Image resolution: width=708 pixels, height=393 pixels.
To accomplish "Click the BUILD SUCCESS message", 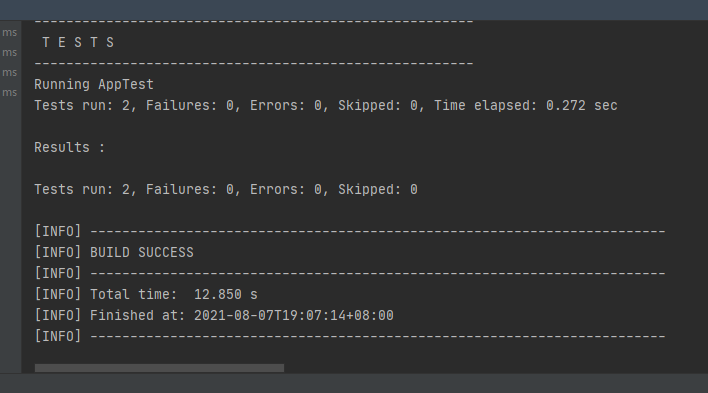I will (x=142, y=252).
